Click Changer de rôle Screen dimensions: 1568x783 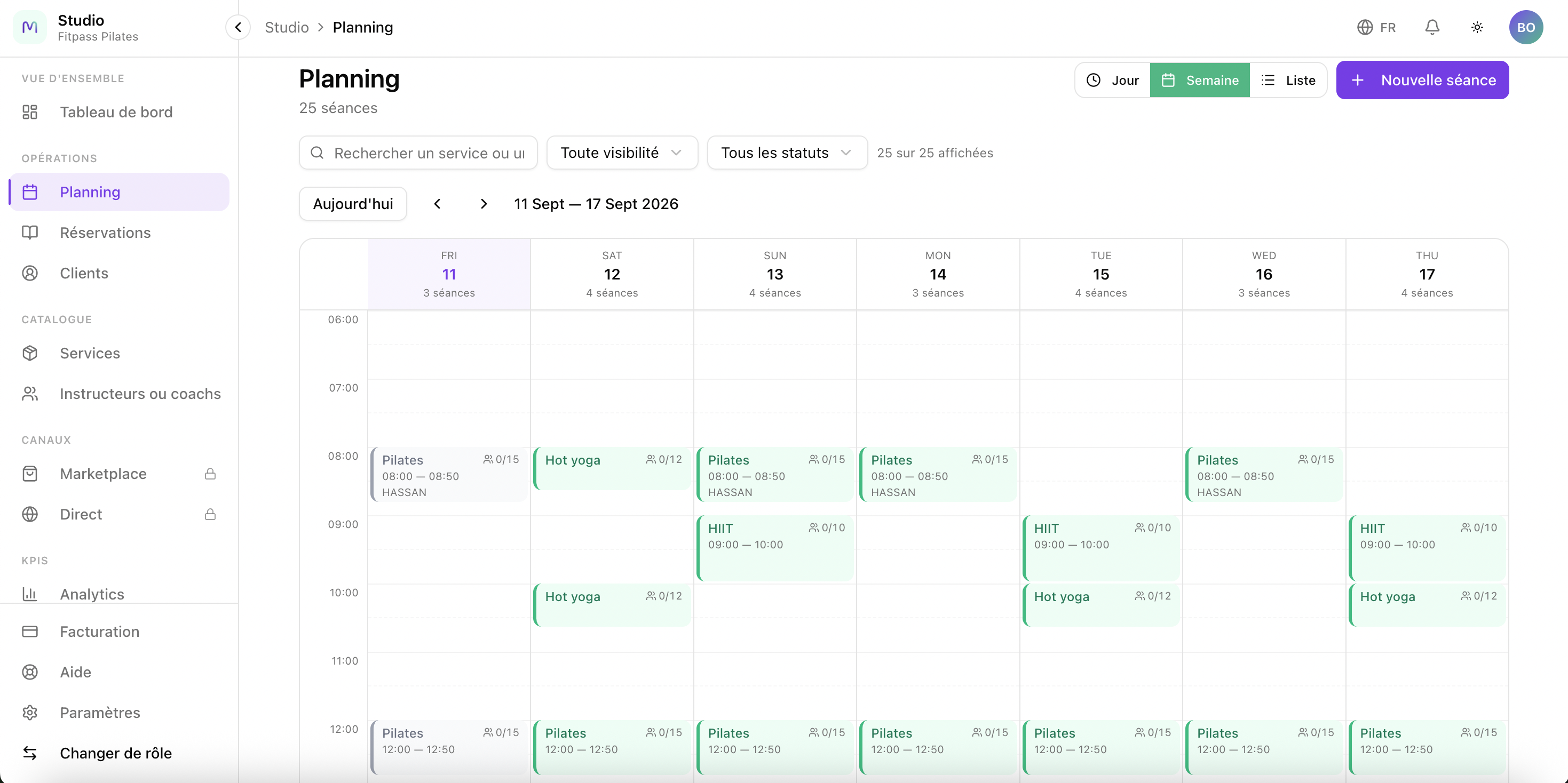(x=120, y=753)
